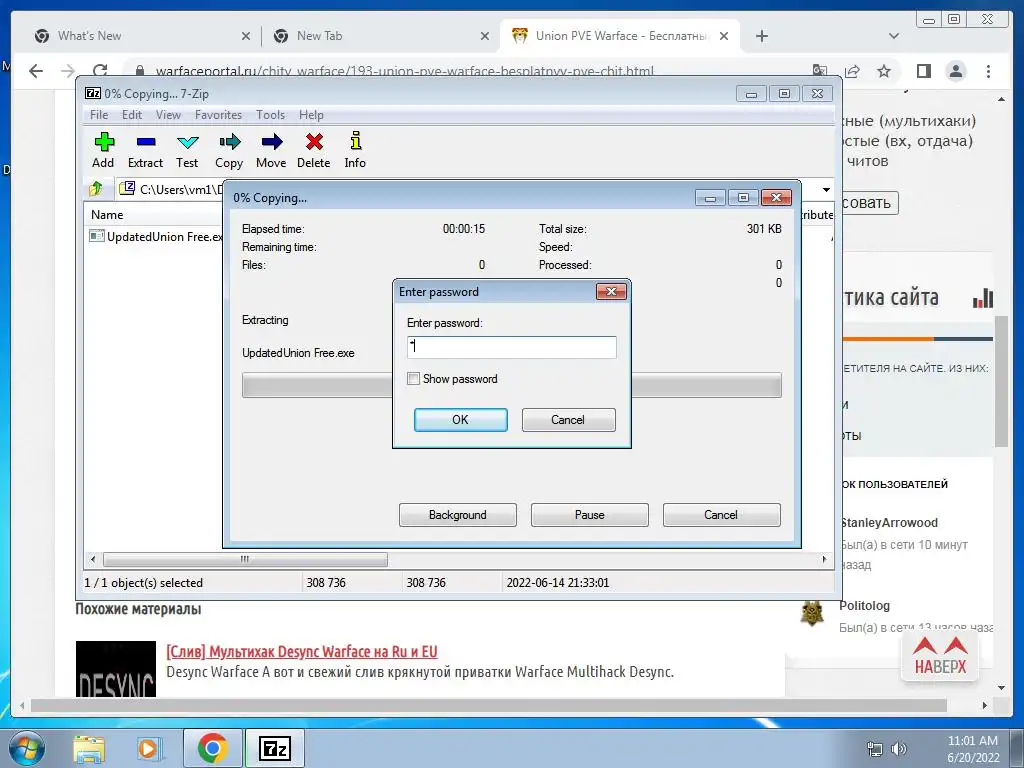Click the translate icon in the address bar

tap(820, 71)
